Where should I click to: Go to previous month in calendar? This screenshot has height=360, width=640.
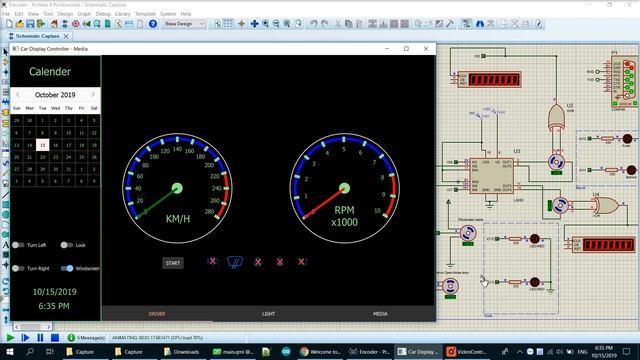pyautogui.click(x=18, y=95)
